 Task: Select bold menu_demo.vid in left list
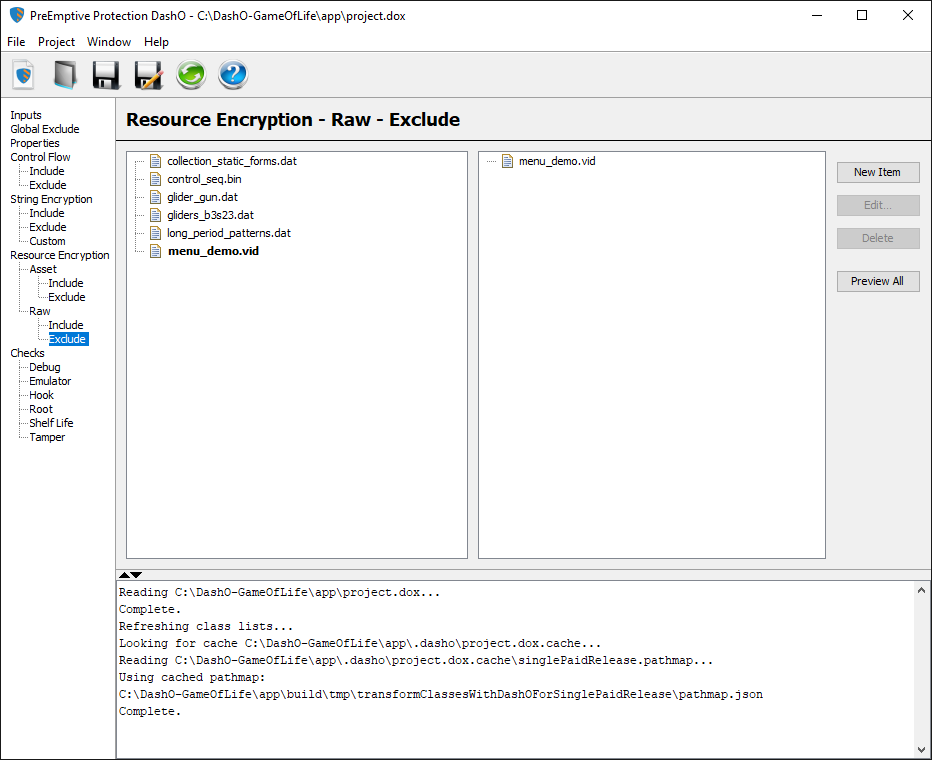click(x=213, y=251)
